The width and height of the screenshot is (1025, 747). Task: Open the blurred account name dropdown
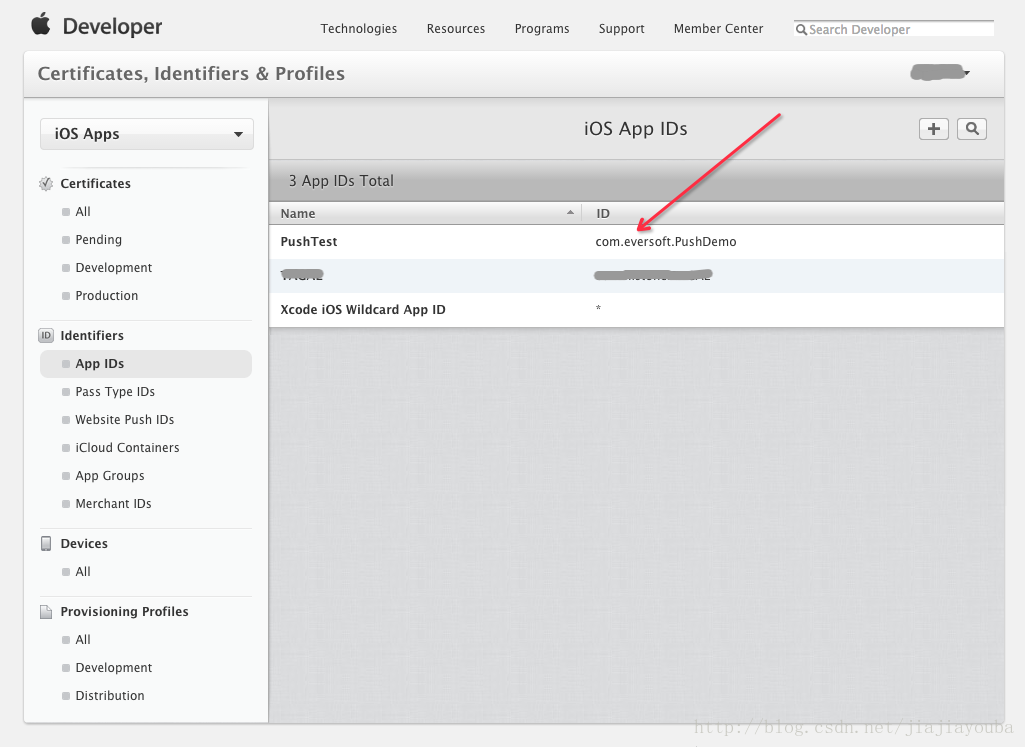pos(940,72)
